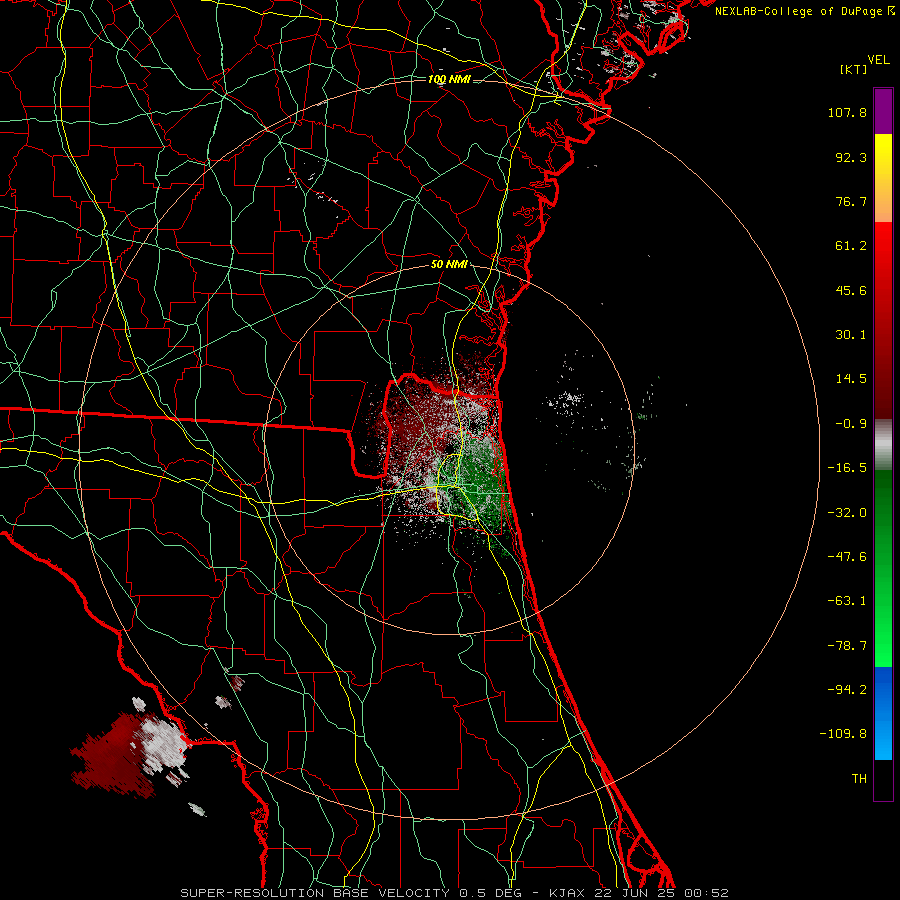The height and width of the screenshot is (900, 900).
Task: Click the VEL label above the color scale
Action: (x=878, y=59)
